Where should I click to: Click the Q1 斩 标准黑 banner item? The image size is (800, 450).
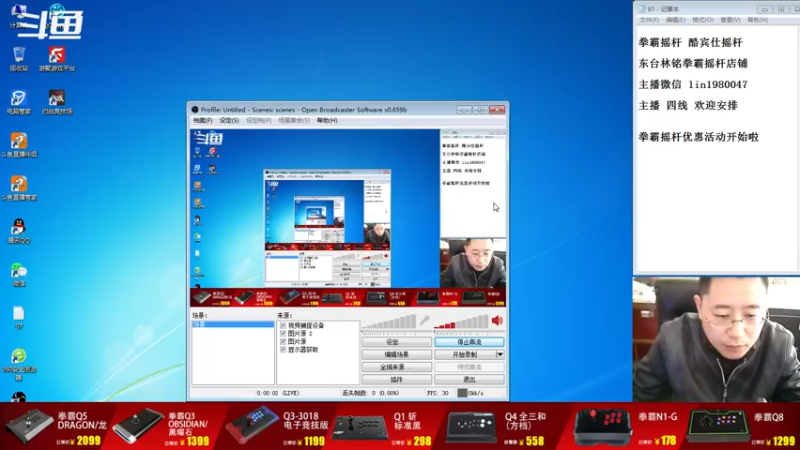383,427
